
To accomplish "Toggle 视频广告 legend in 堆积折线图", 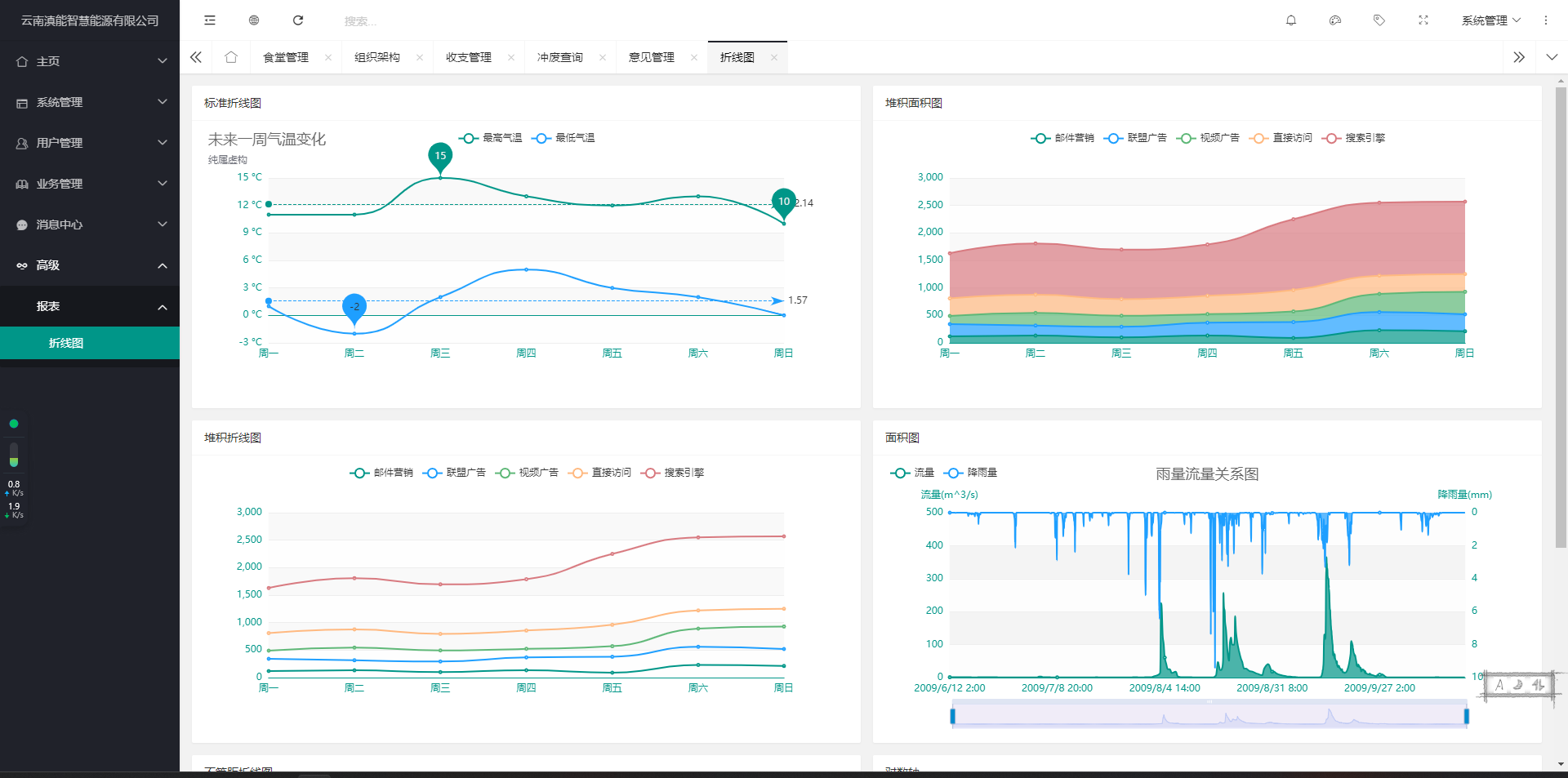I will [527, 473].
